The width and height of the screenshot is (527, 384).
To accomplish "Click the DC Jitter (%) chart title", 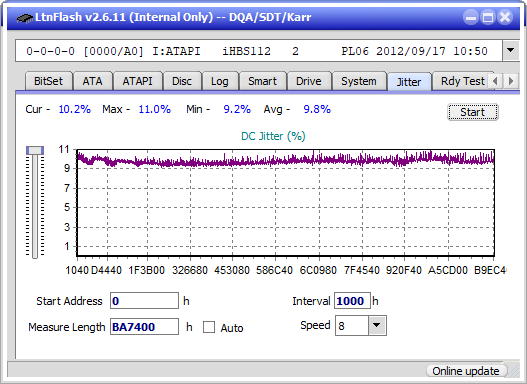I will [273, 136].
